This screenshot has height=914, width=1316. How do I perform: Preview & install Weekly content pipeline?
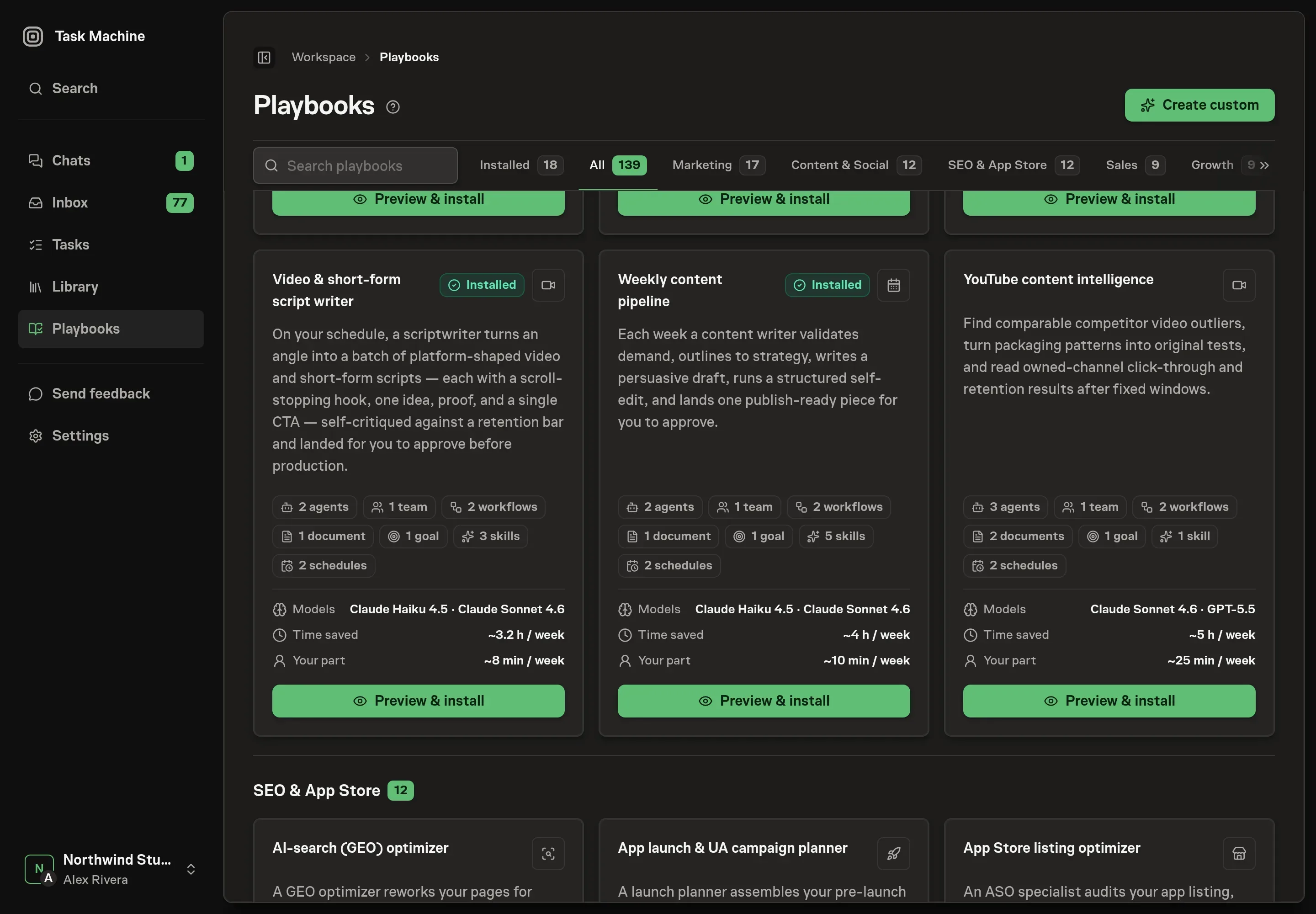764,701
